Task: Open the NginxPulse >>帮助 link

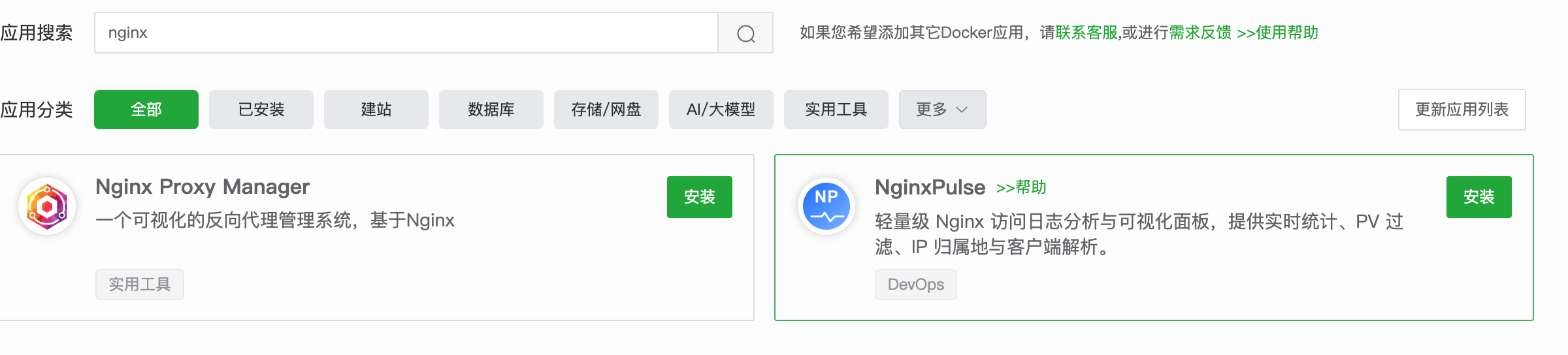Action: point(1021,188)
